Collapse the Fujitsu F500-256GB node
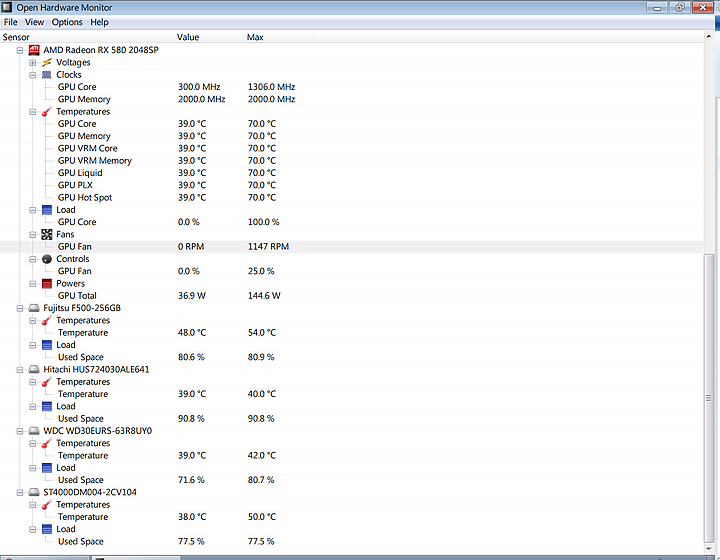720x560 pixels. pyautogui.click(x=20, y=308)
